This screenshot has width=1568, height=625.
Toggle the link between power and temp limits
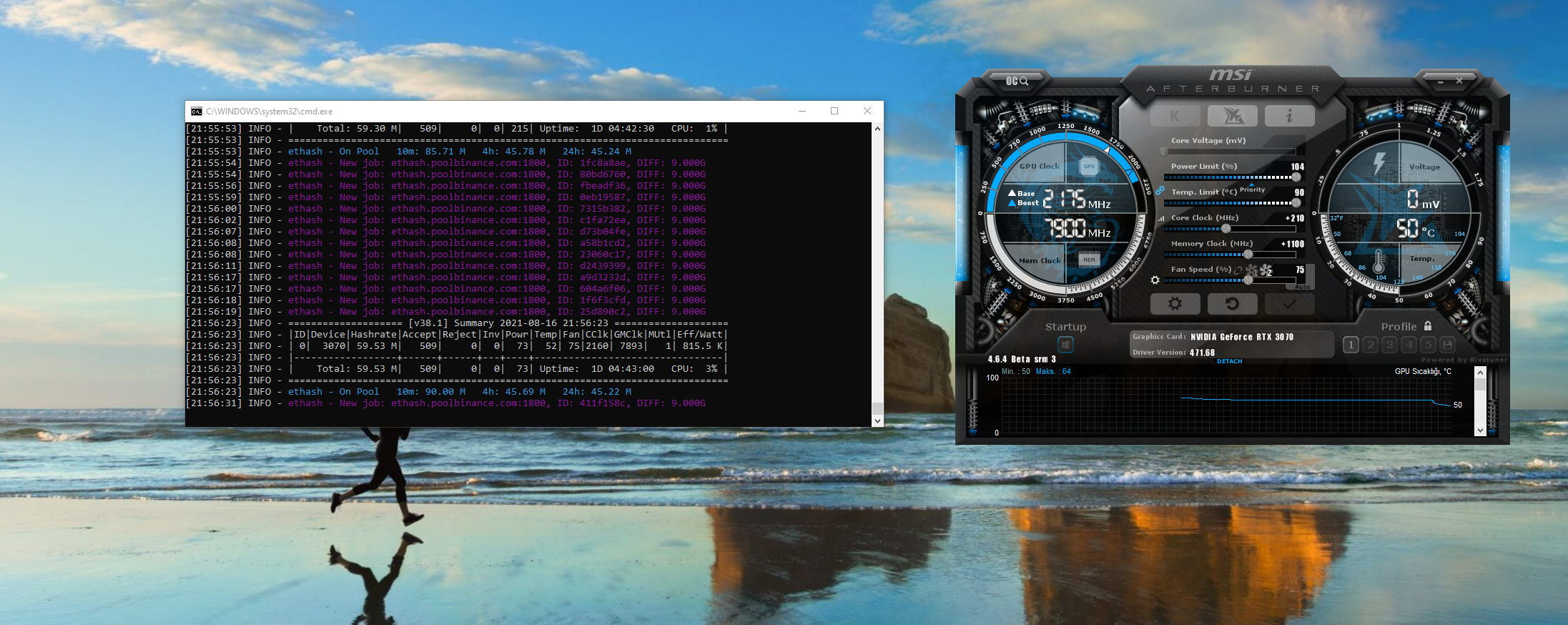tap(1160, 191)
